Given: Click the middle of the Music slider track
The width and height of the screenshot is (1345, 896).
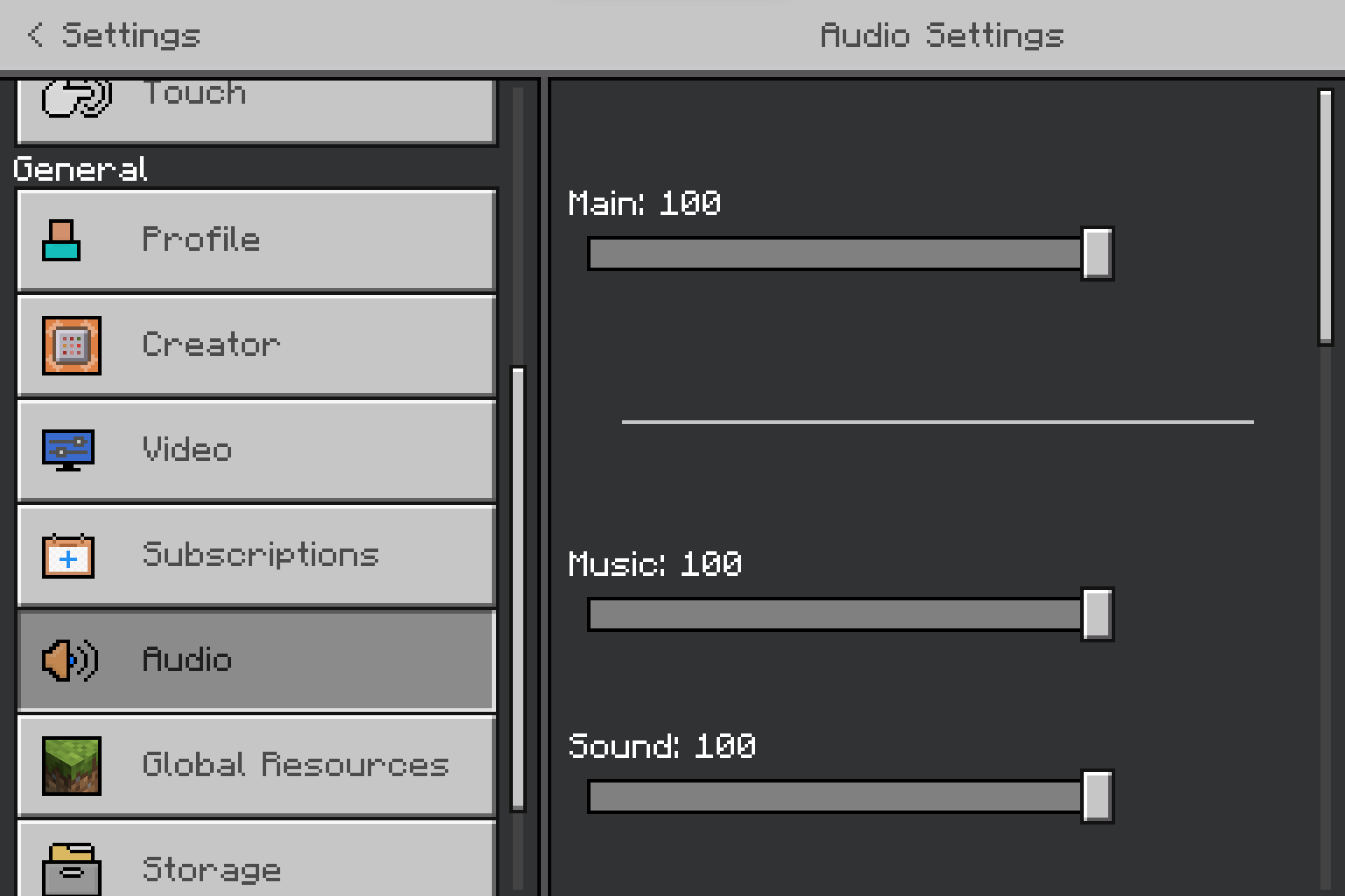Looking at the screenshot, I should point(835,614).
